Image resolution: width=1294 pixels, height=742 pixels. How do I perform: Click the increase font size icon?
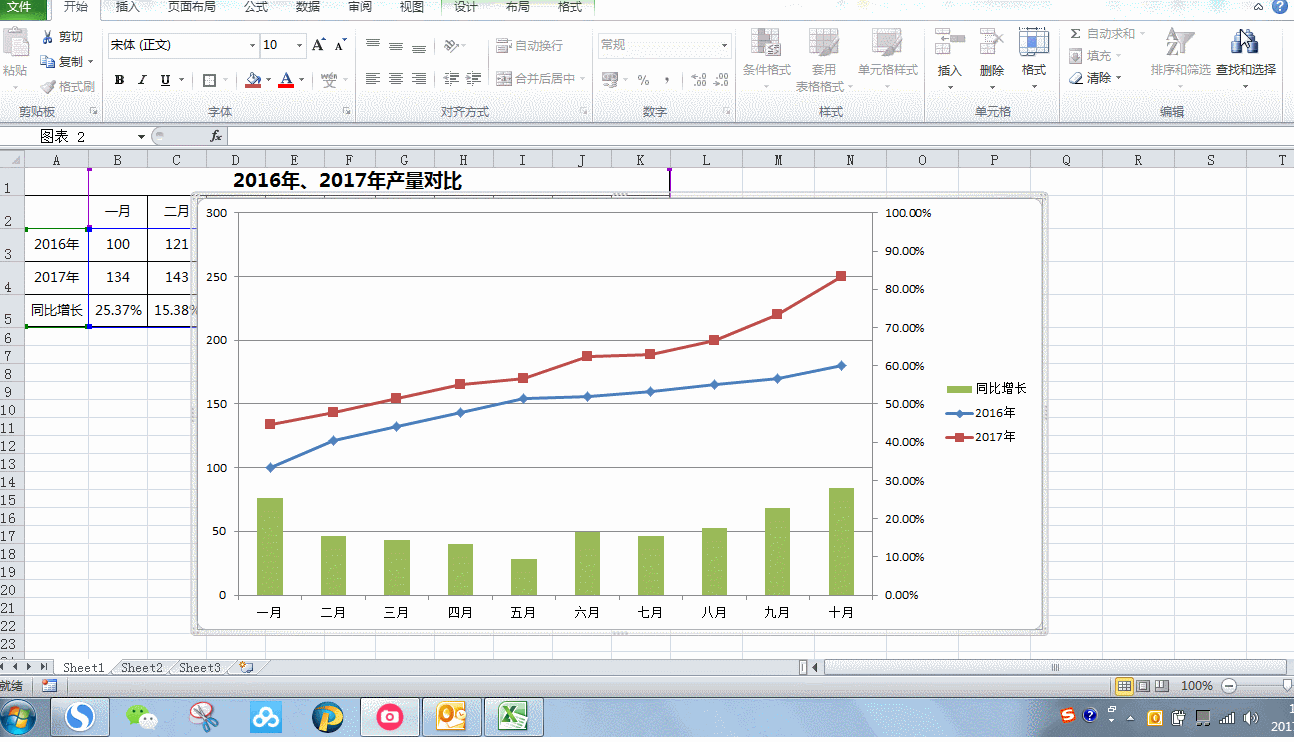(x=318, y=45)
